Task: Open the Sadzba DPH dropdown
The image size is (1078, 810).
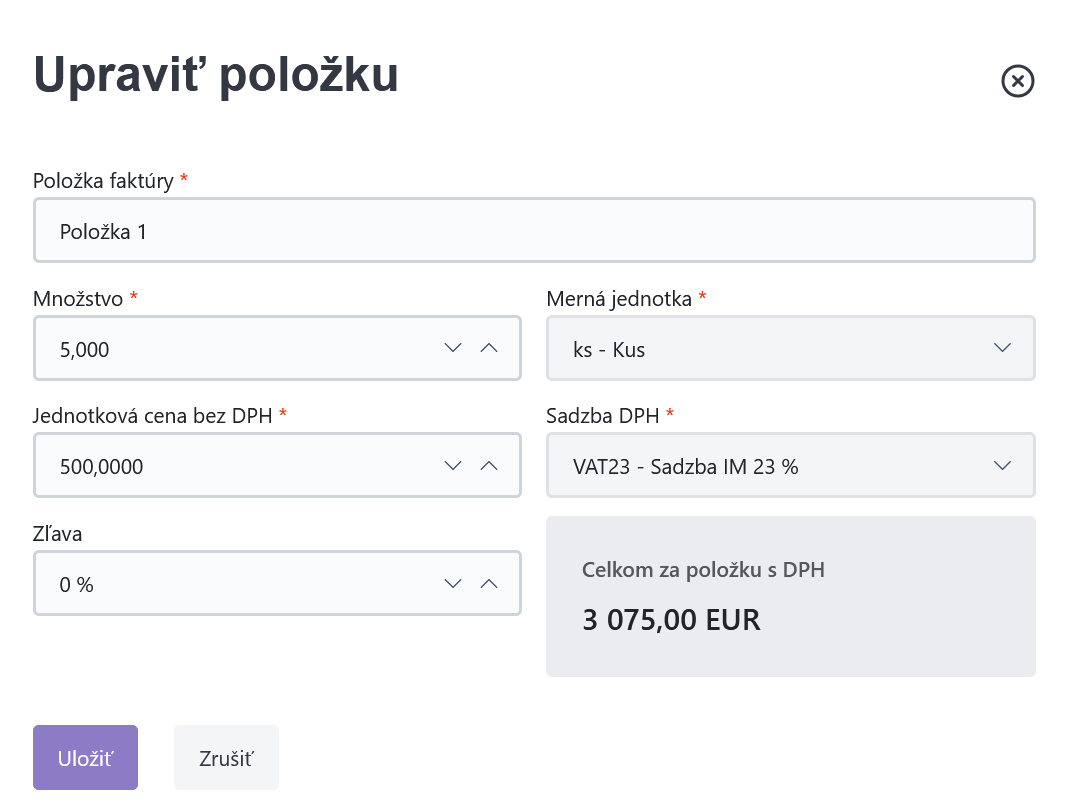Action: coord(791,466)
